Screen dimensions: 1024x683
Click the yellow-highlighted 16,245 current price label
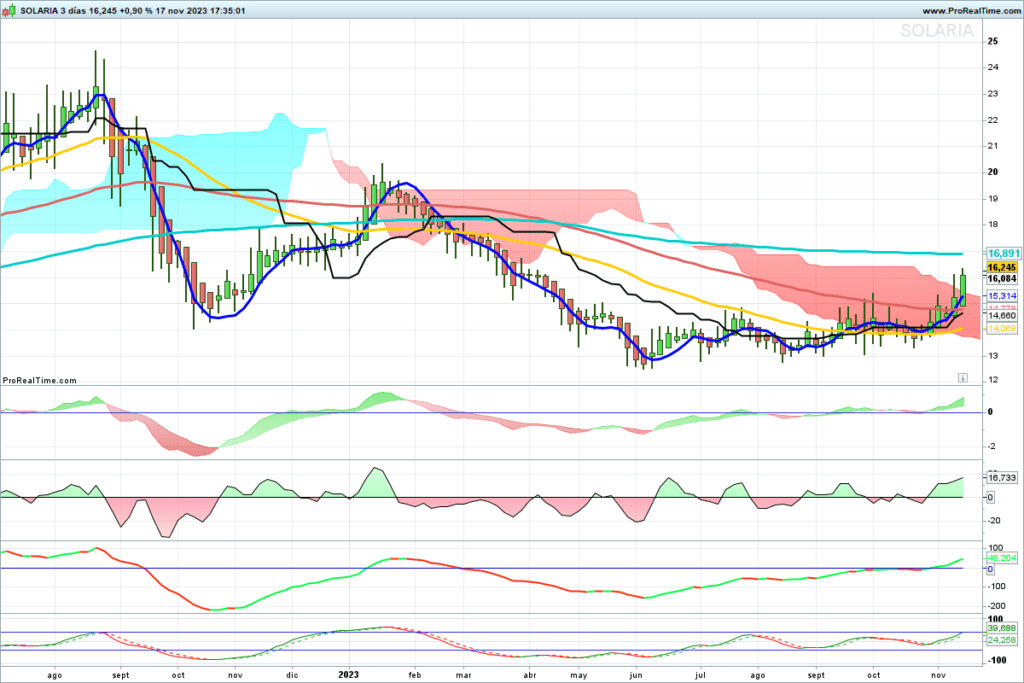point(1002,267)
